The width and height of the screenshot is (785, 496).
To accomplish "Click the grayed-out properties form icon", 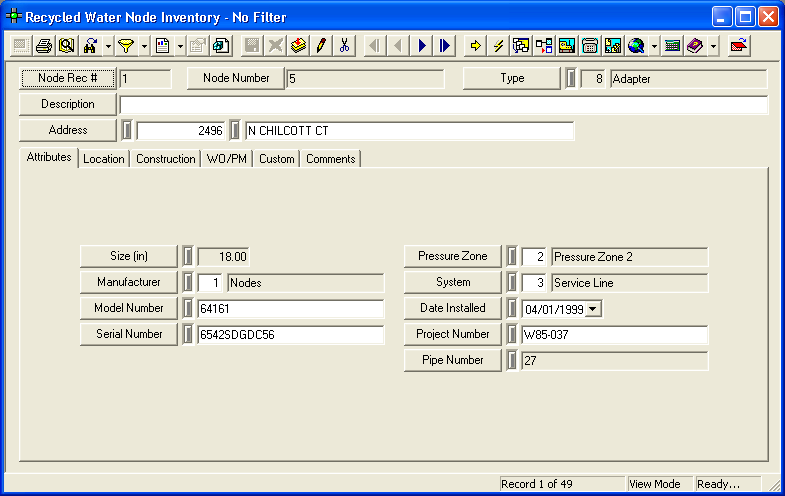I will [197, 46].
